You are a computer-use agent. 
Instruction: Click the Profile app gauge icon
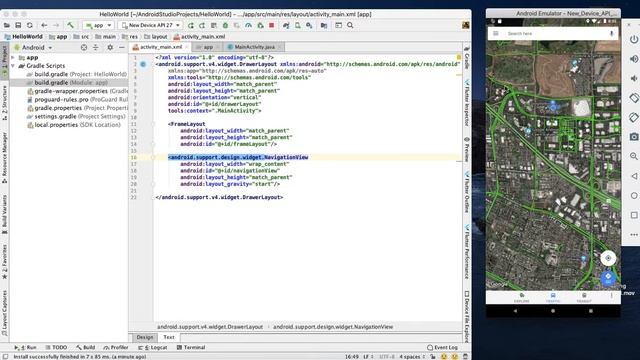pos(249,25)
